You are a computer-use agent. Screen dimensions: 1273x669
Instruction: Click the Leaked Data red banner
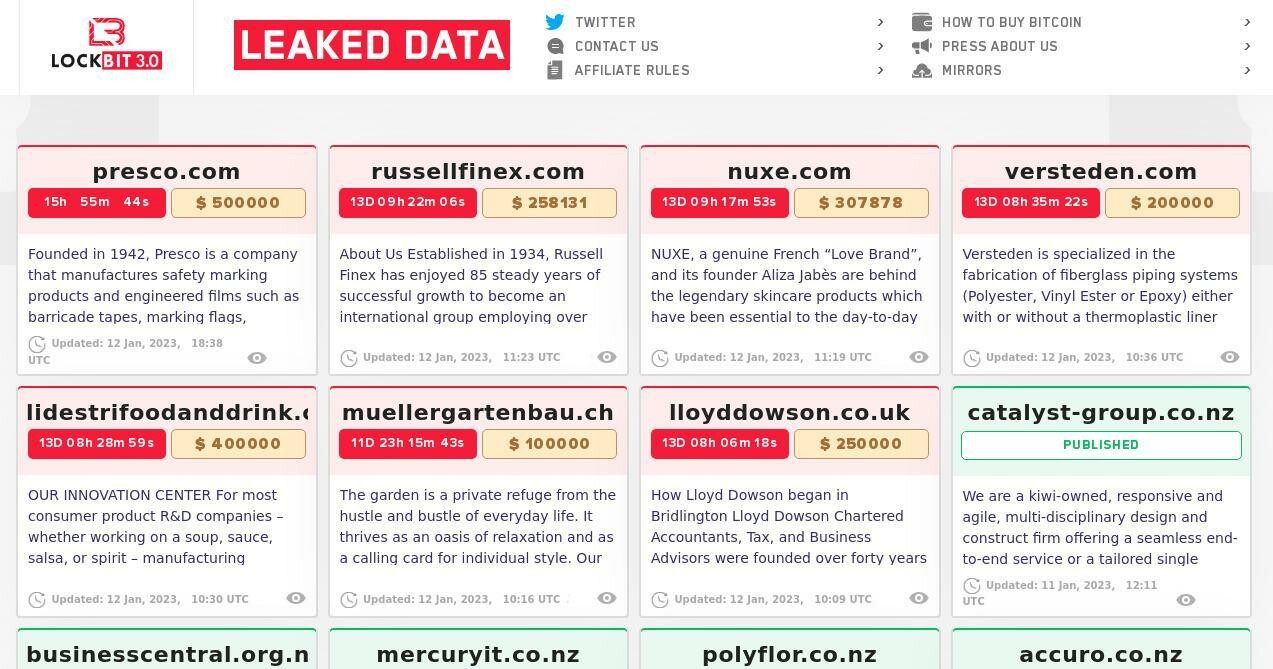pyautogui.click(x=372, y=45)
